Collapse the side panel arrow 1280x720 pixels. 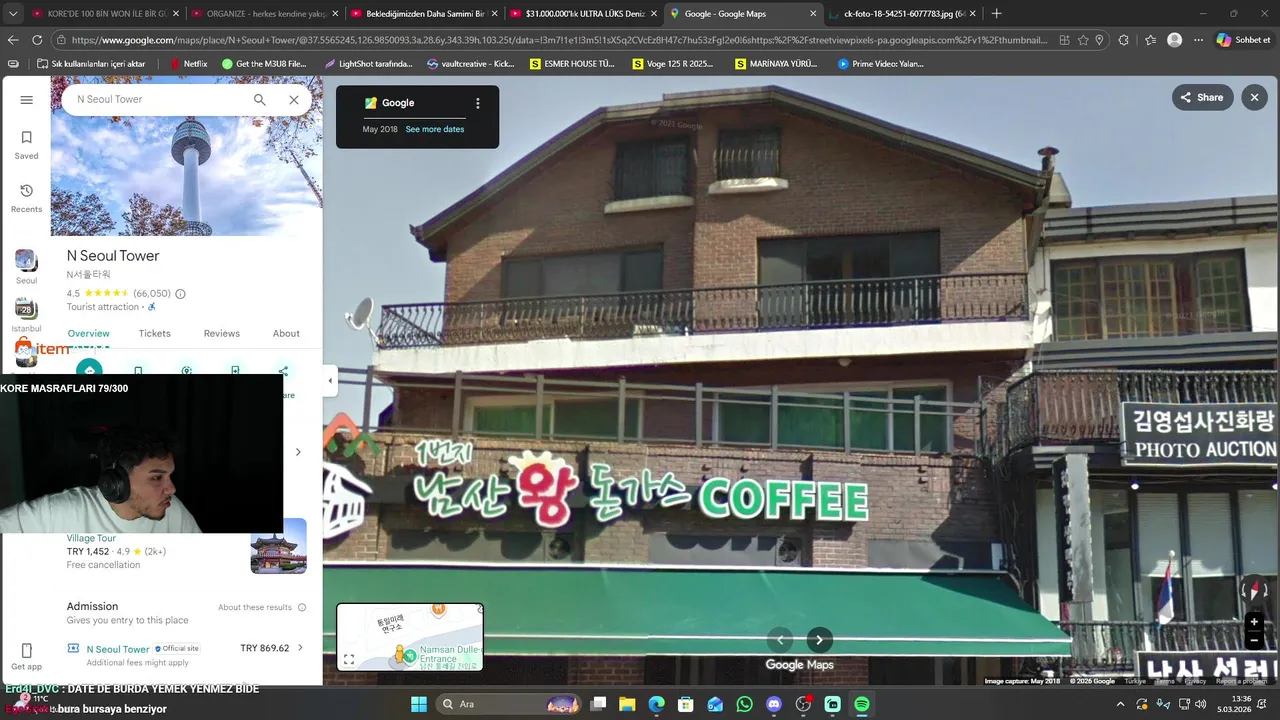pyautogui.click(x=330, y=380)
